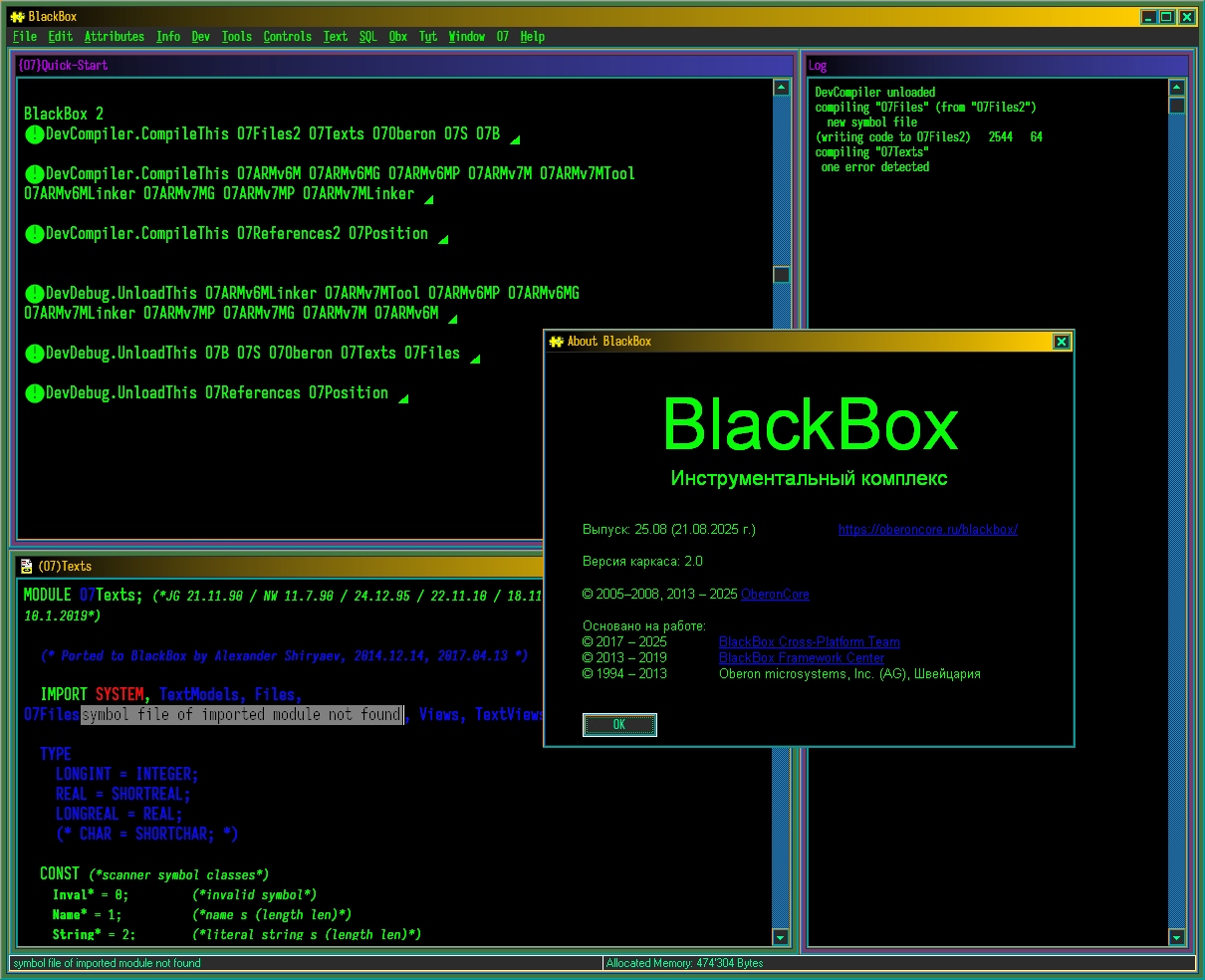Click the document icon in (O7)Texts title bar

26,567
